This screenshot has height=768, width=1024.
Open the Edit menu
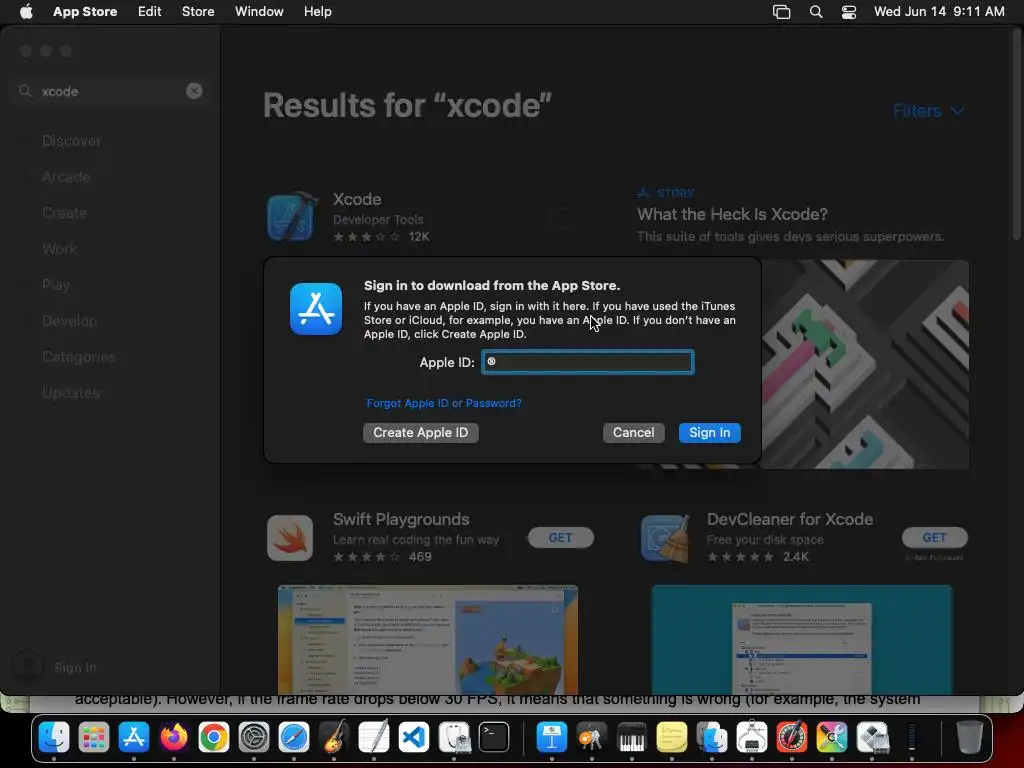click(150, 12)
